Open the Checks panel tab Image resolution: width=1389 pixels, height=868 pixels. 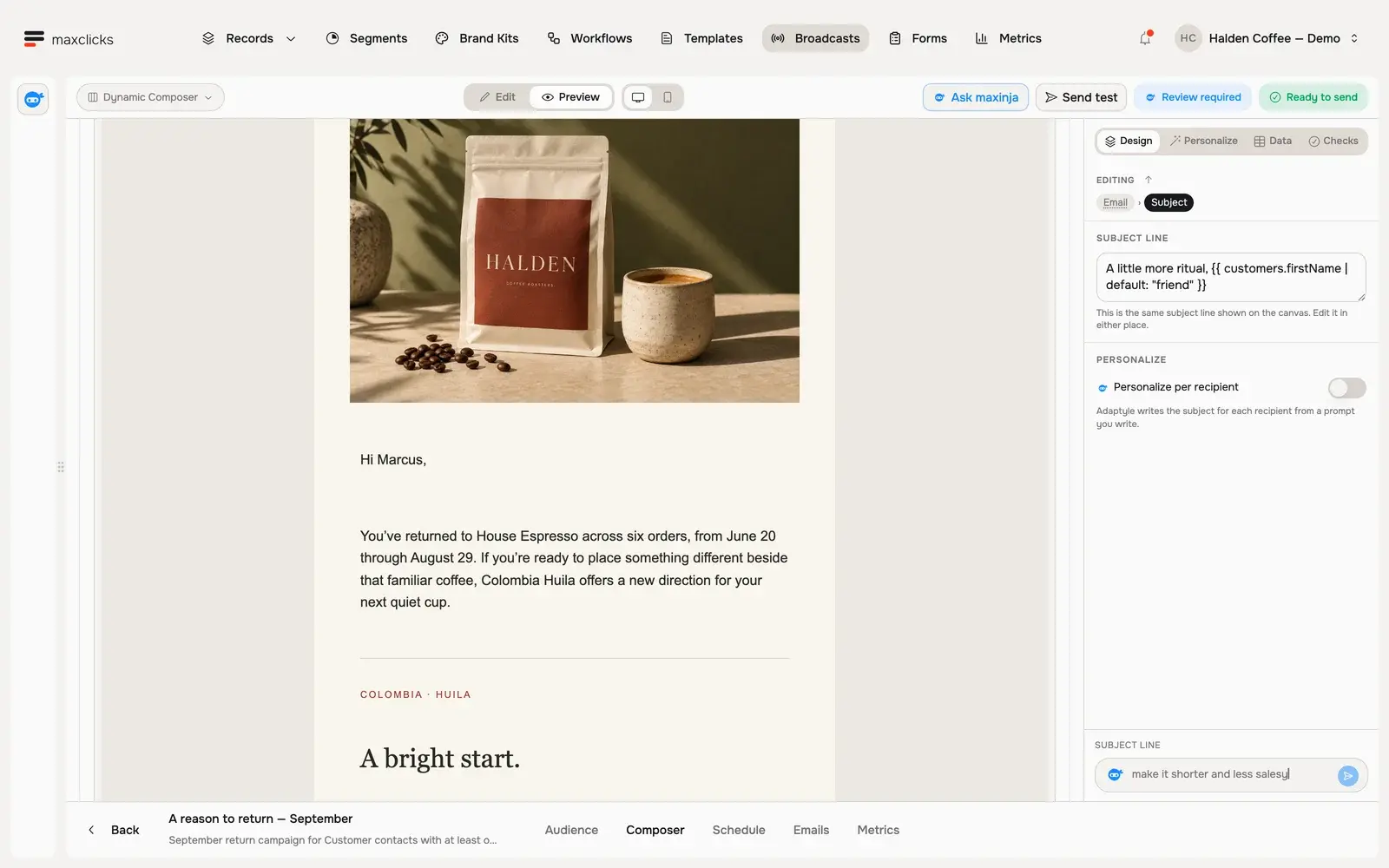pyautogui.click(x=1333, y=141)
